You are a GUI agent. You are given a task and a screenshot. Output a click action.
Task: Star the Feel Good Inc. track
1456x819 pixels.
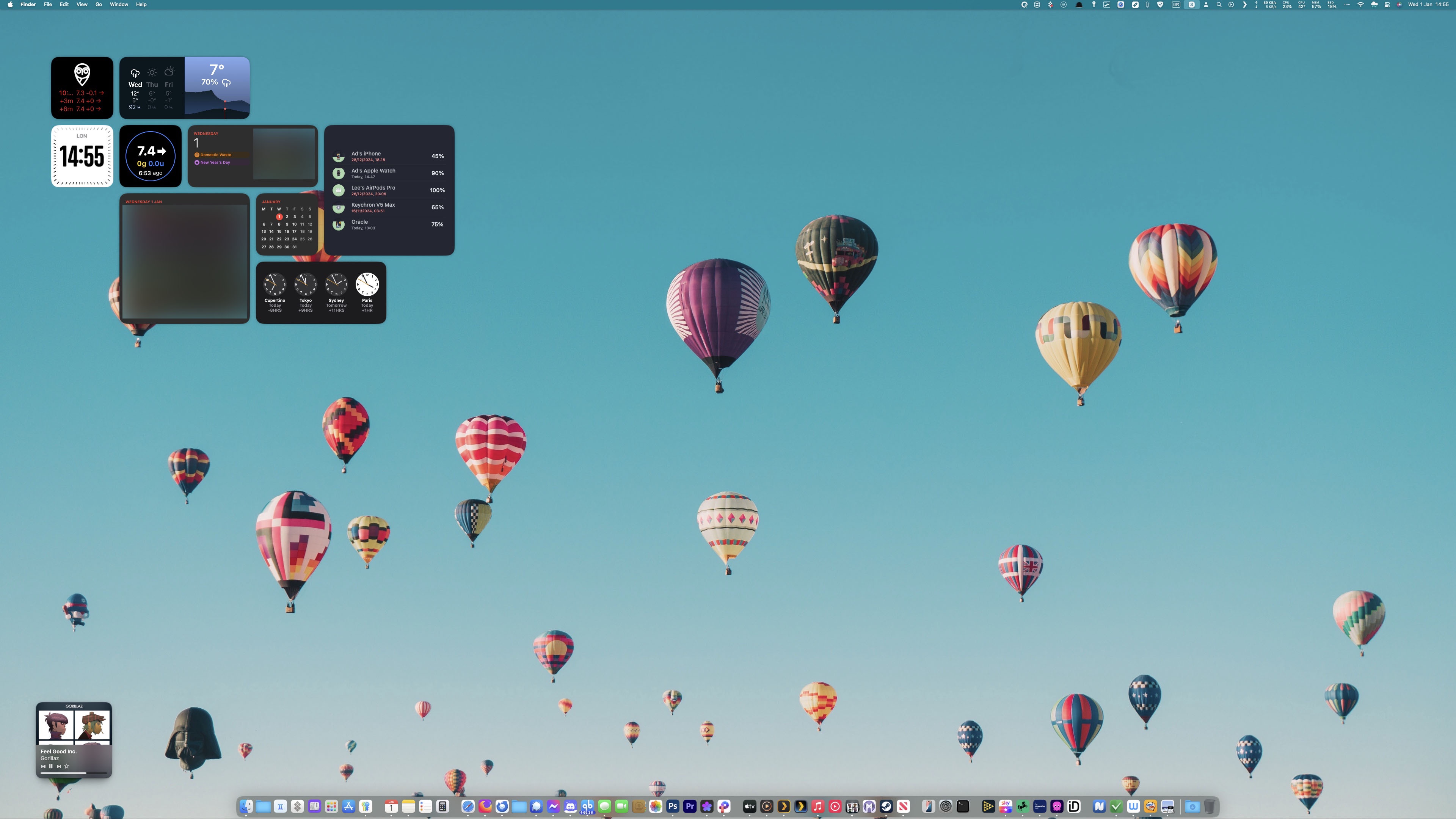pyautogui.click(x=67, y=766)
